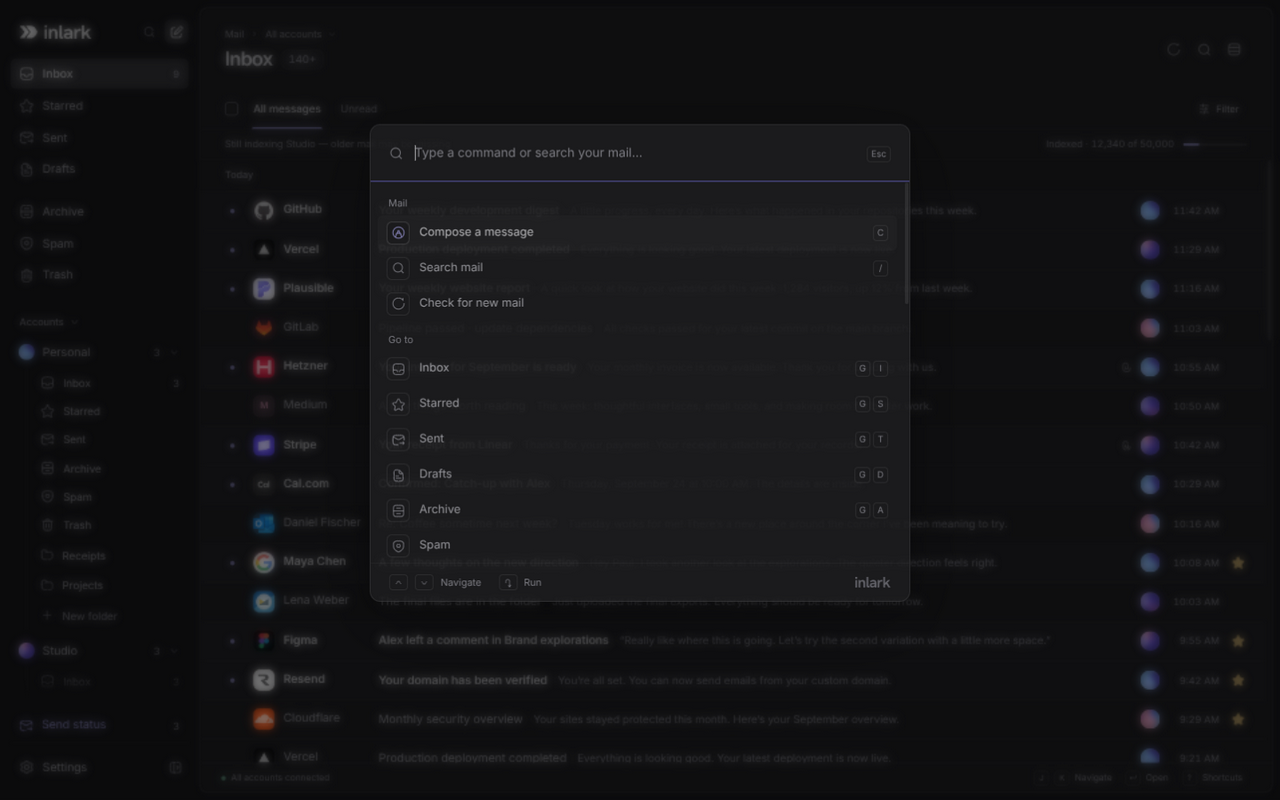This screenshot has width=1280, height=800.
Task: Open Trash in the main sidebar
Action: (x=100, y=275)
